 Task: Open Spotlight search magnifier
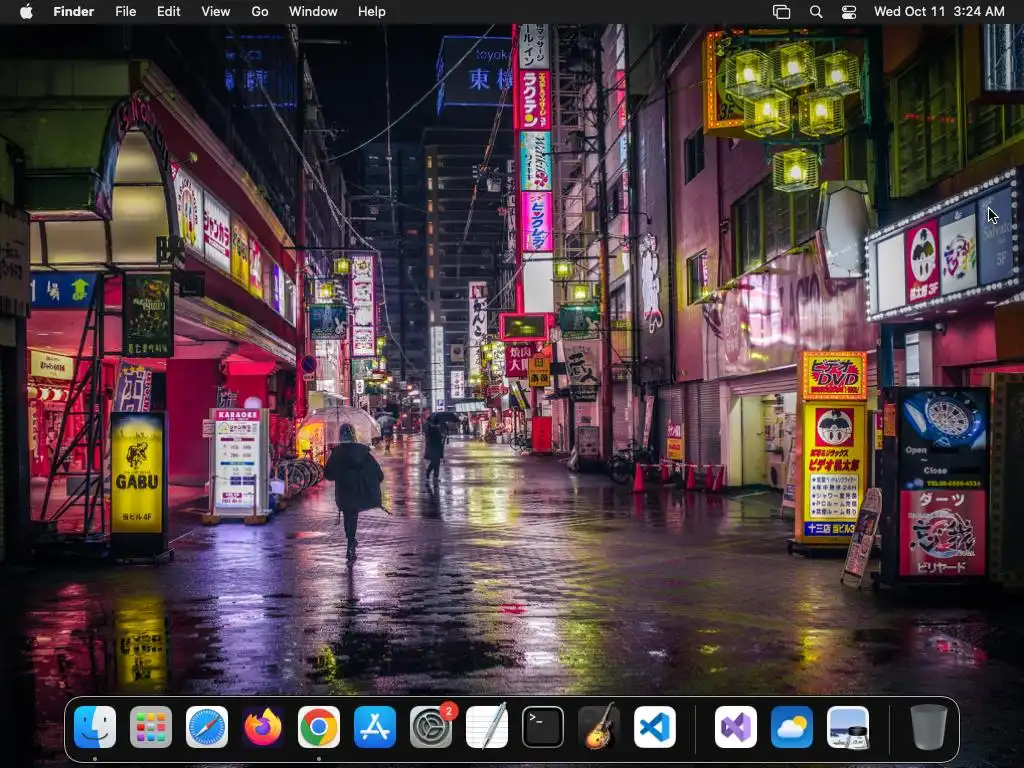(816, 12)
